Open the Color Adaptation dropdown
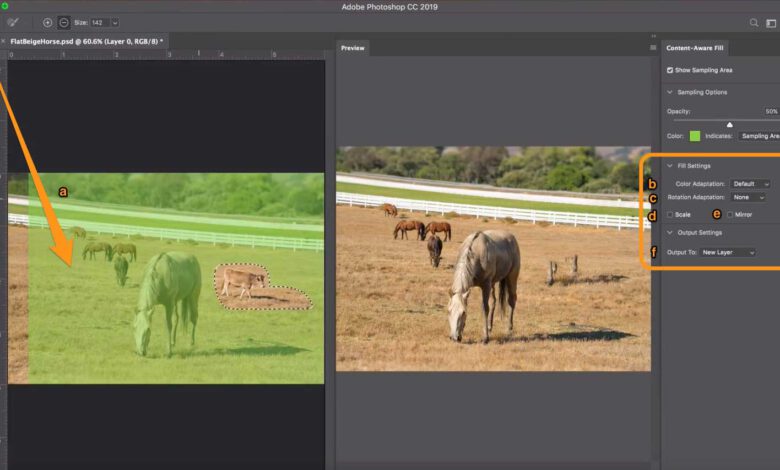780x470 pixels. tap(750, 184)
